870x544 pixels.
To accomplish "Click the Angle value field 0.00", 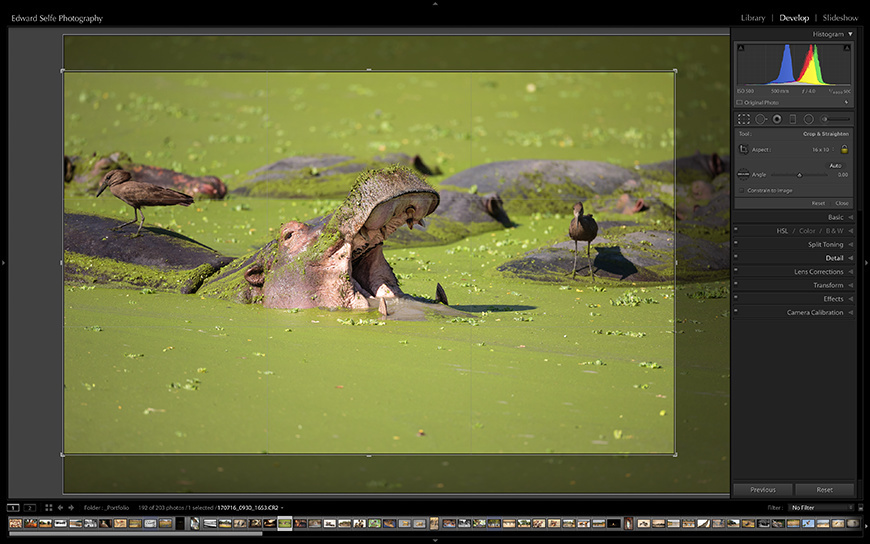I will [842, 175].
